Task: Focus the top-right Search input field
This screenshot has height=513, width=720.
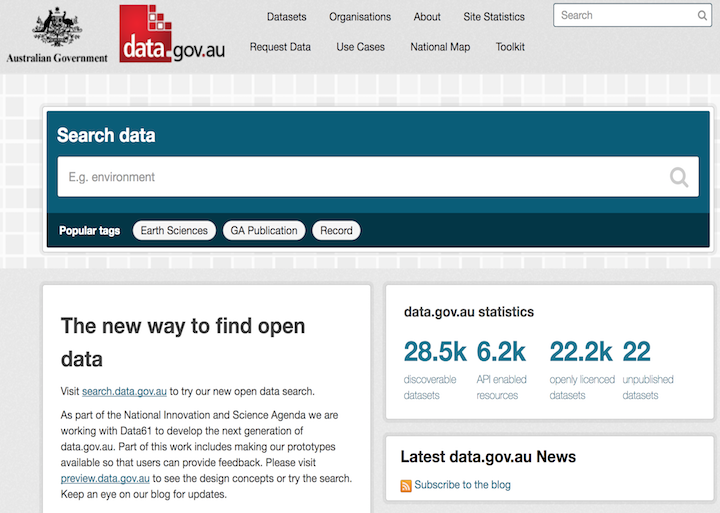Action: (632, 15)
